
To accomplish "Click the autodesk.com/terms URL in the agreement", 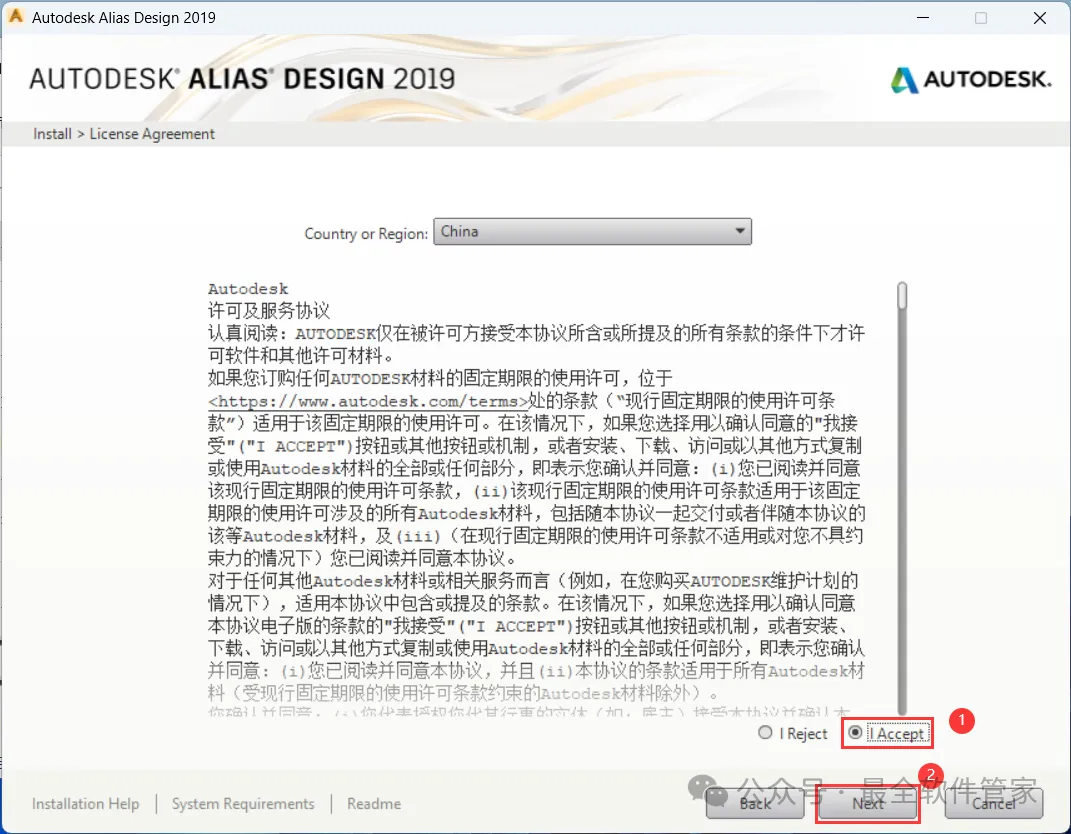I will pos(368,401).
